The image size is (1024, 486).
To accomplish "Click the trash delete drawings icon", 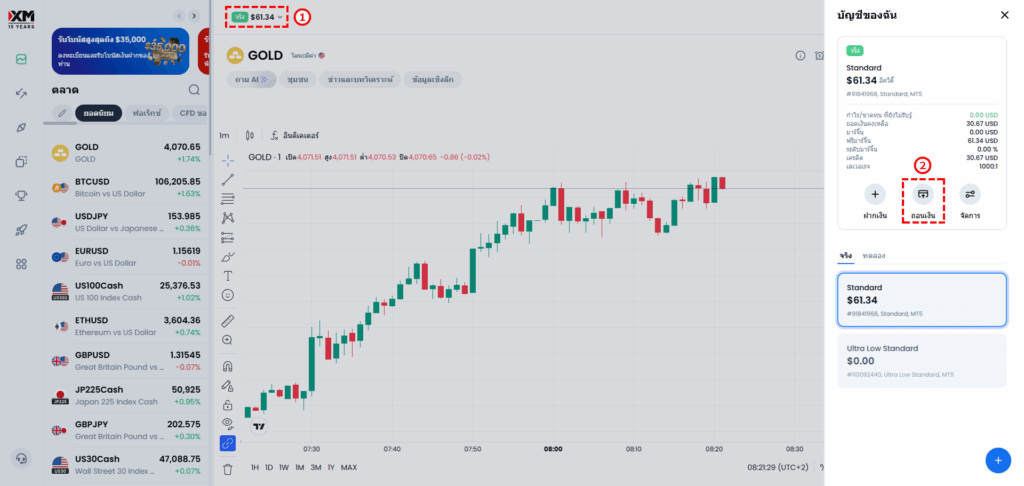I will tap(228, 468).
